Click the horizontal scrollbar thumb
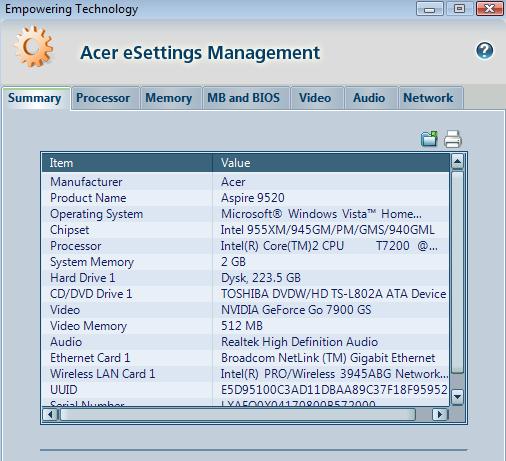This screenshot has height=461, width=506. [238, 415]
